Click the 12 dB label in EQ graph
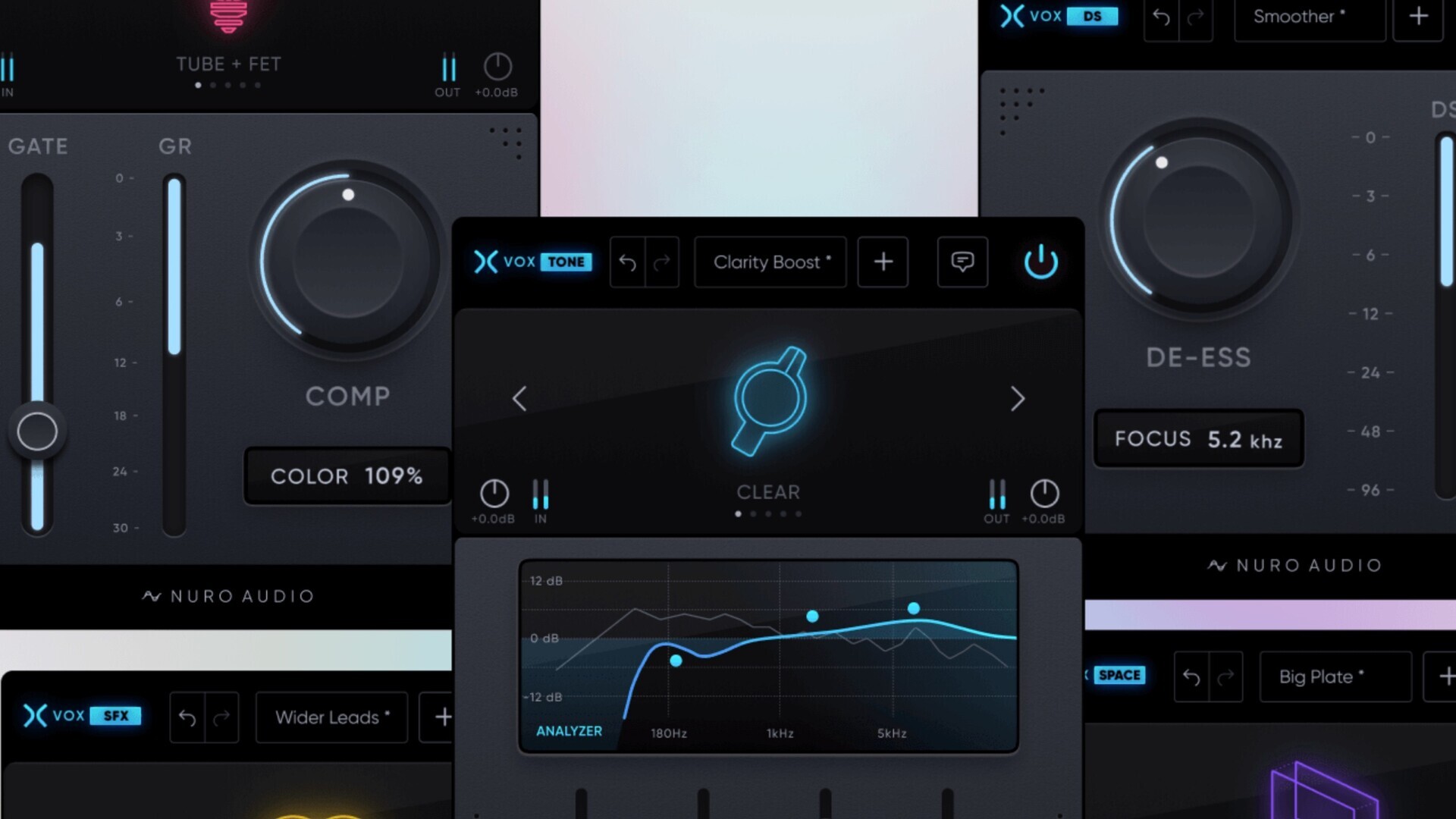1456x819 pixels. (546, 582)
